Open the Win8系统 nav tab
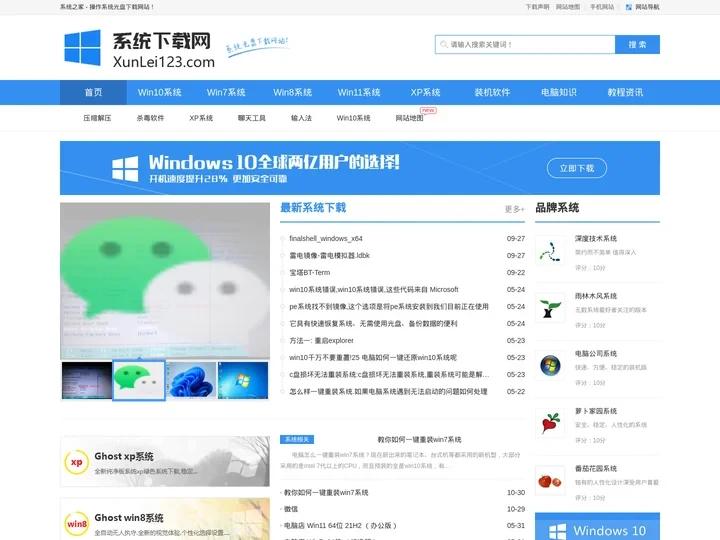Screen dimensions: 720x540 pos(292,92)
